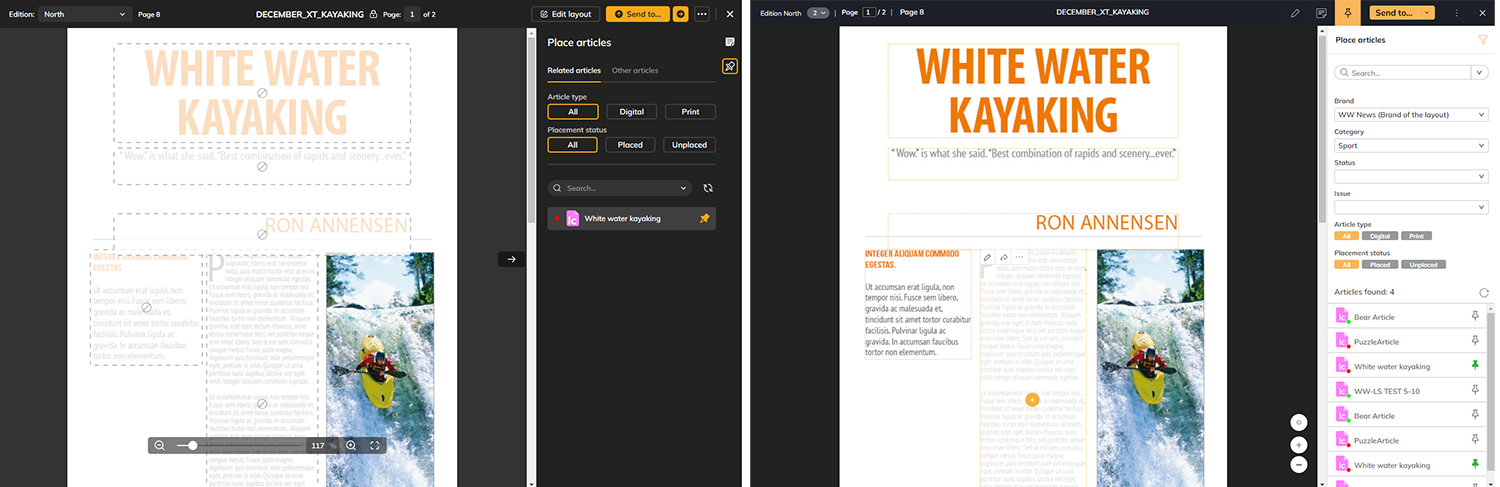The width and height of the screenshot is (1500, 487).
Task: Toggle the highlighted pin icon below notes in dark window
Action: tap(730, 67)
